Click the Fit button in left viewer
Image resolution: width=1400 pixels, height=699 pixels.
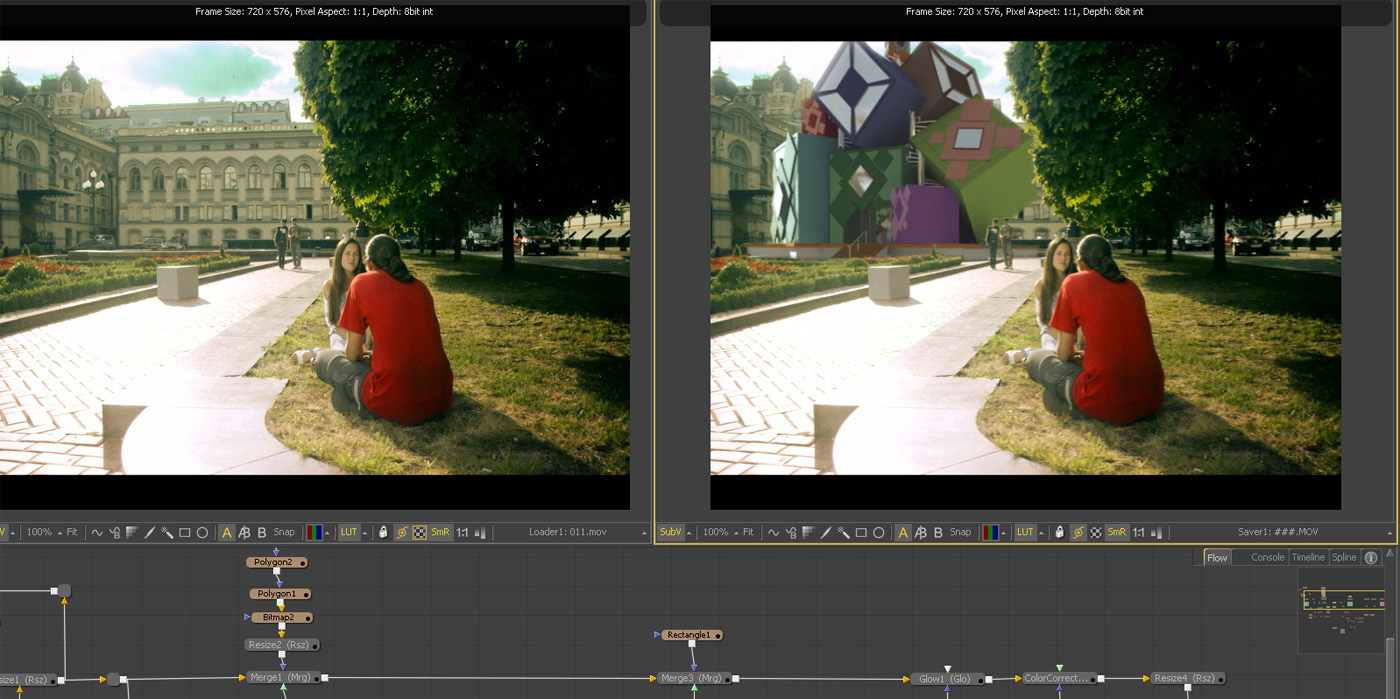pos(72,533)
